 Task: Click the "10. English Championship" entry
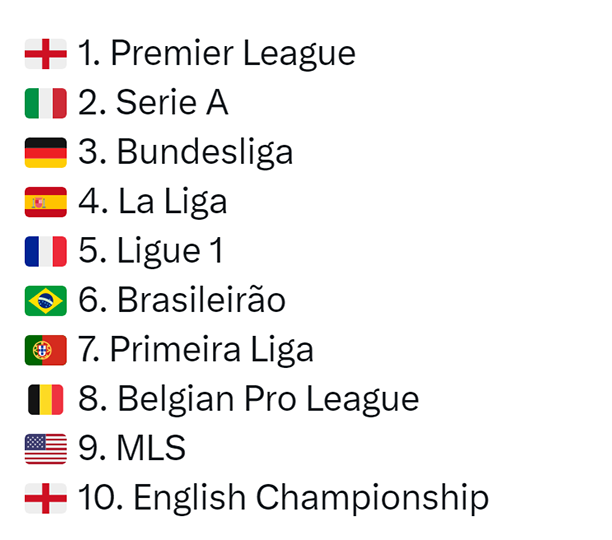(283, 498)
